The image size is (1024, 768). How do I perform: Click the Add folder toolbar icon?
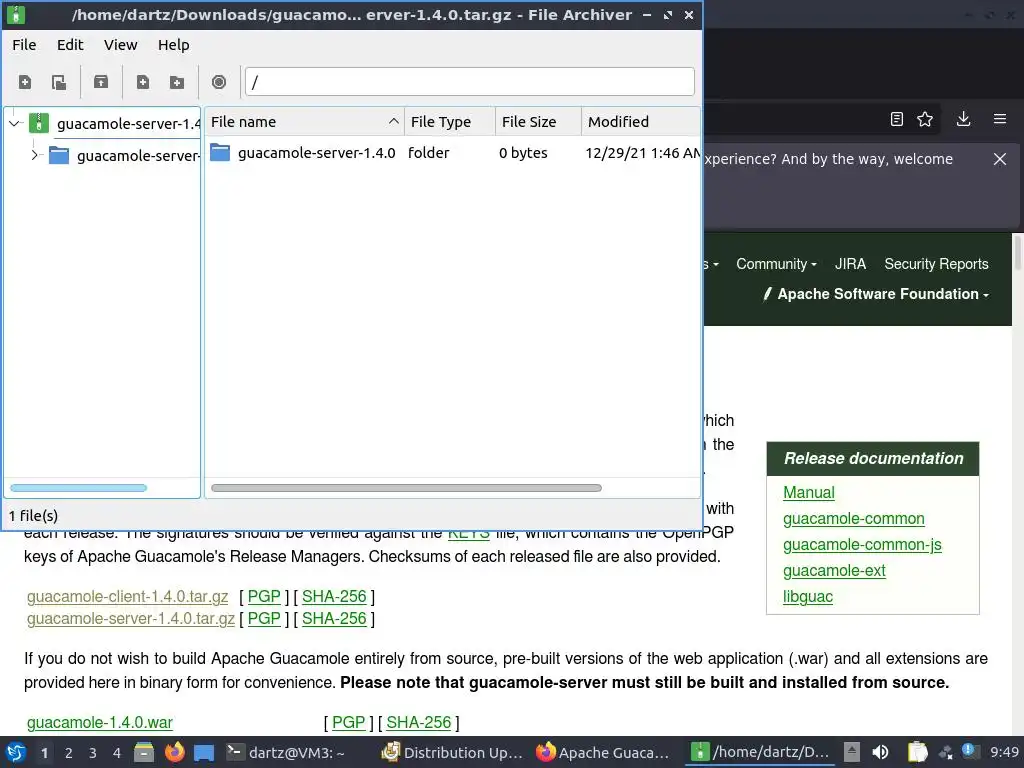point(176,82)
